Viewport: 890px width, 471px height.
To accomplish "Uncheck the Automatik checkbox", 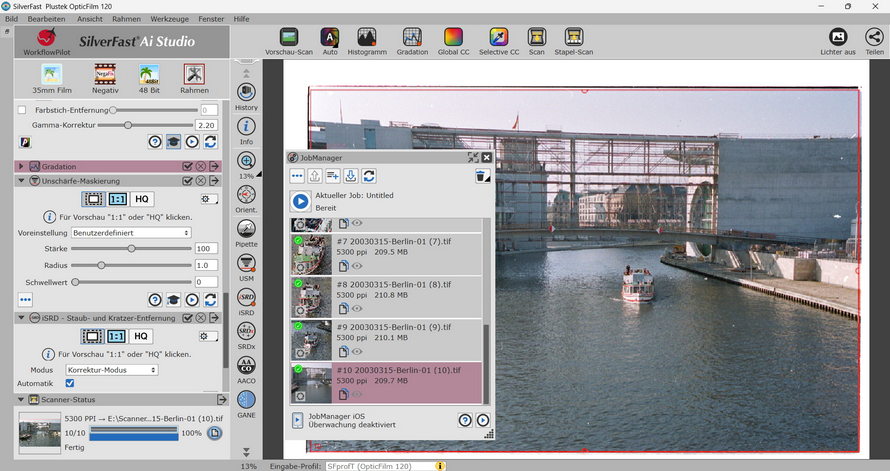I will pos(70,383).
